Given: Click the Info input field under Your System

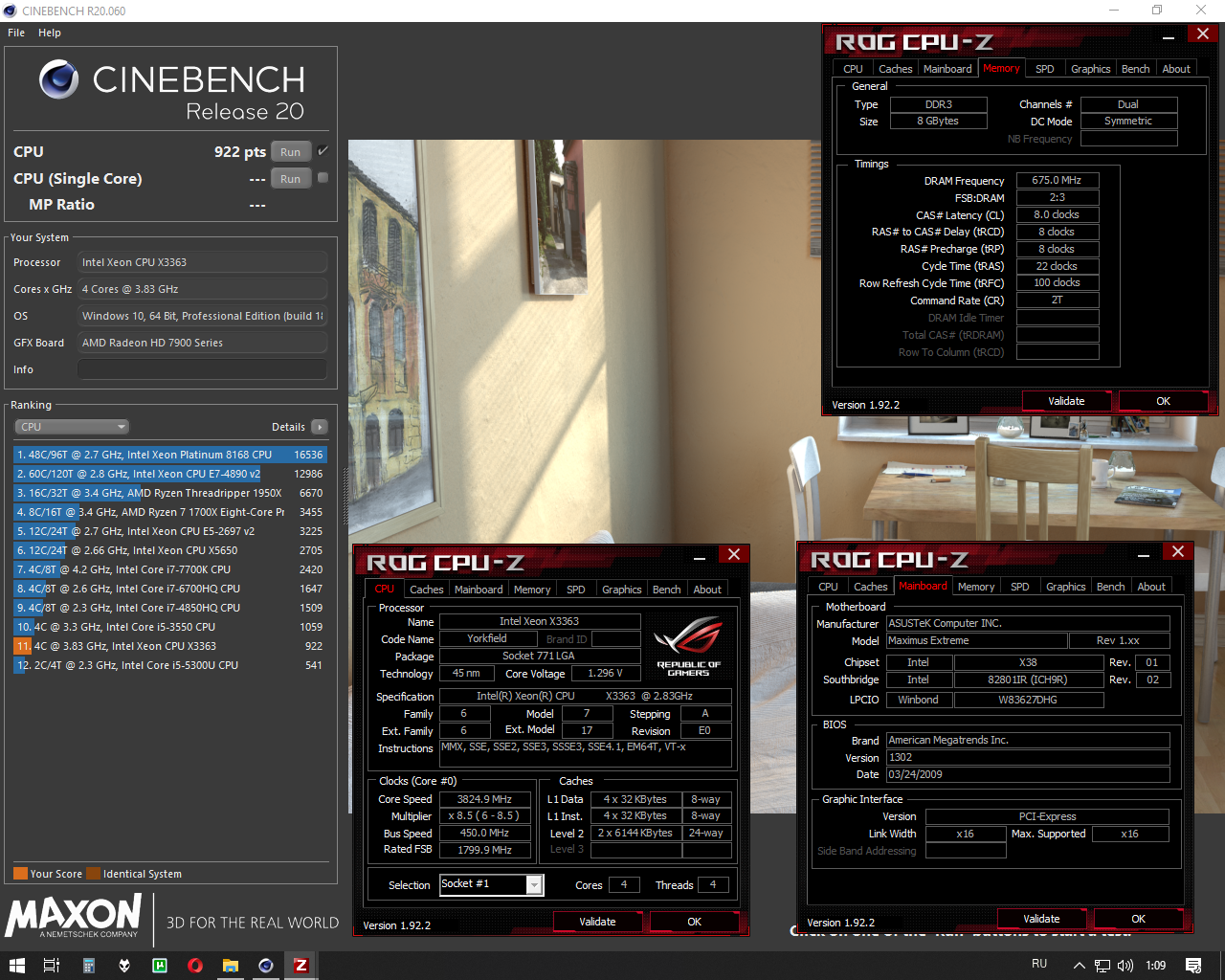Looking at the screenshot, I should [x=202, y=369].
